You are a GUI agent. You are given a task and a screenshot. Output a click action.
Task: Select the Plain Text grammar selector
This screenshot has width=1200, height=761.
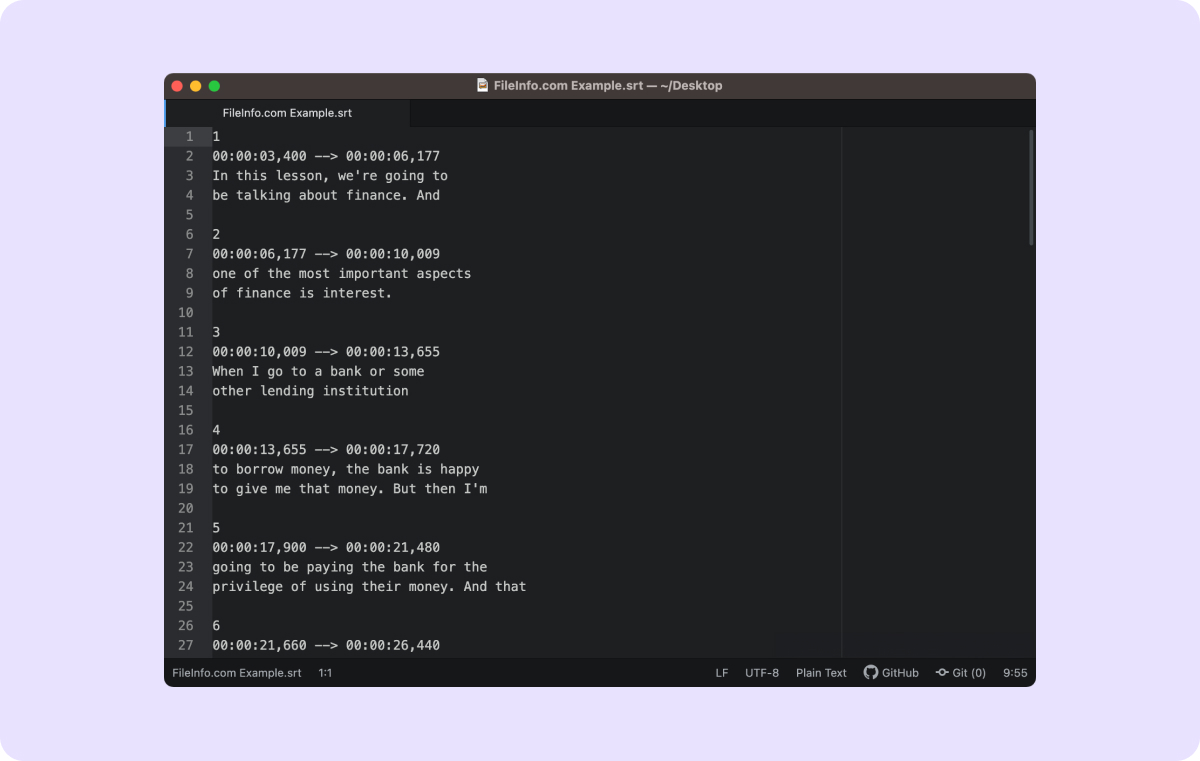pyautogui.click(x=821, y=673)
